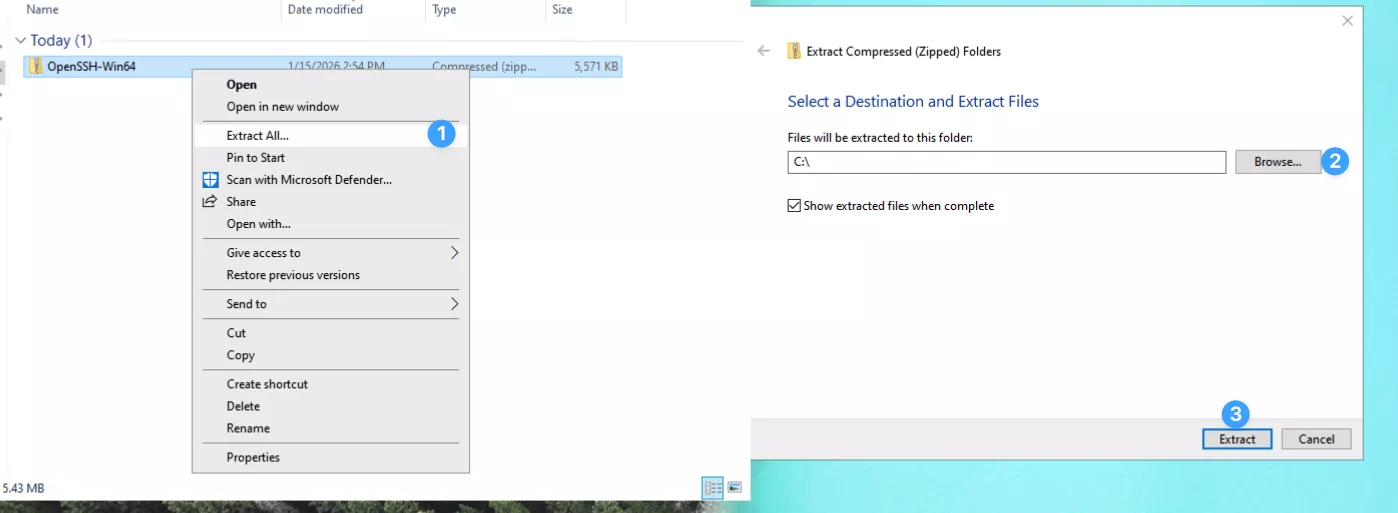Click the back arrow in Extract dialog
Screen dimensions: 1398x513
pos(764,51)
